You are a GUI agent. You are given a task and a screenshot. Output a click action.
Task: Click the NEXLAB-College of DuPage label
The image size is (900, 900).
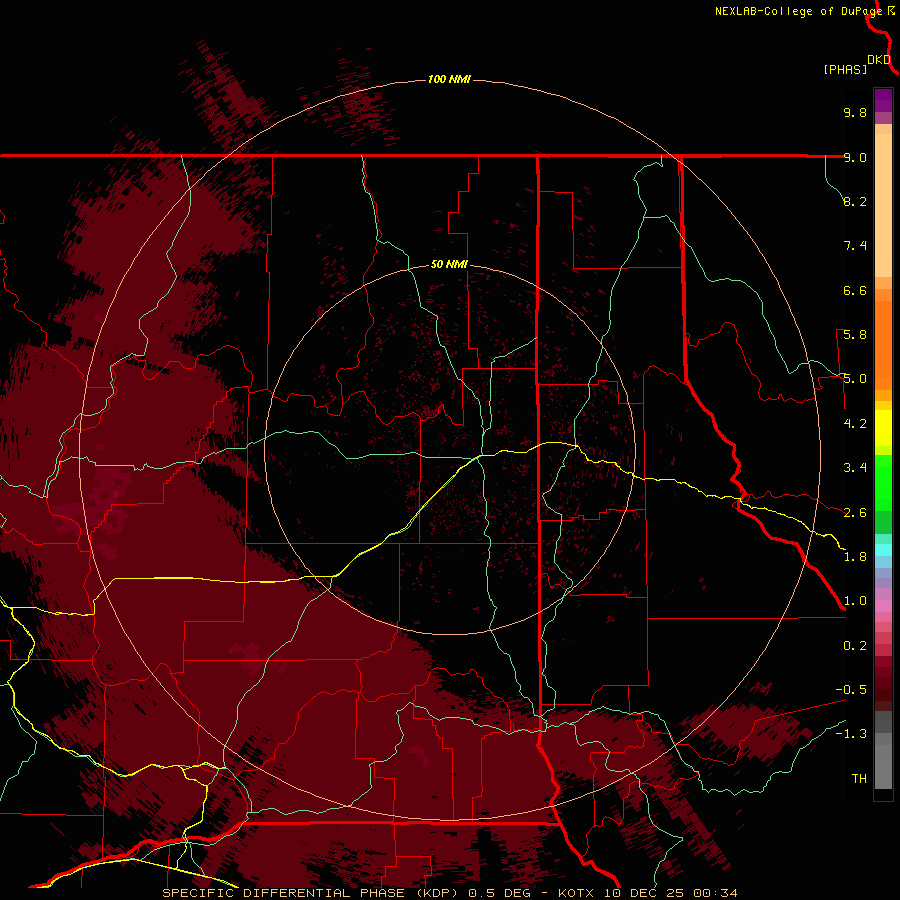tap(798, 11)
